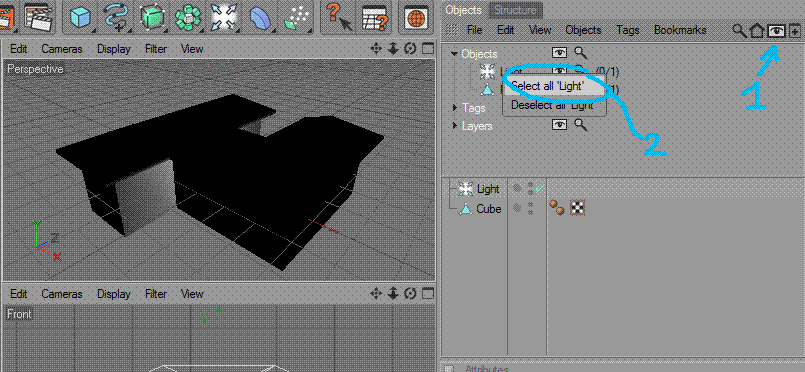Toggle the green enable checkmark on Light
The image size is (805, 372).
(540, 189)
